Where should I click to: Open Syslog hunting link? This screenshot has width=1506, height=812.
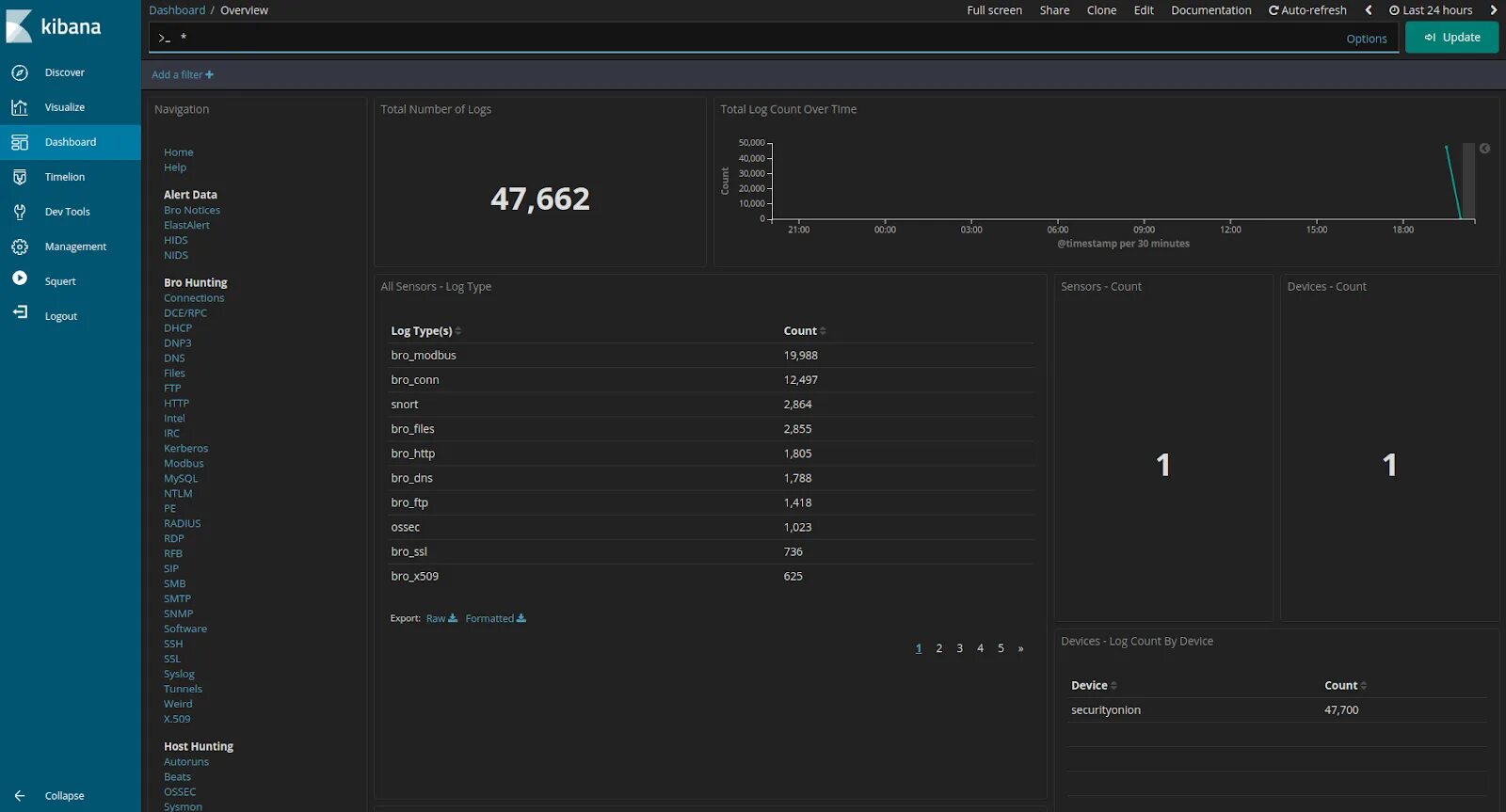pyautogui.click(x=179, y=675)
